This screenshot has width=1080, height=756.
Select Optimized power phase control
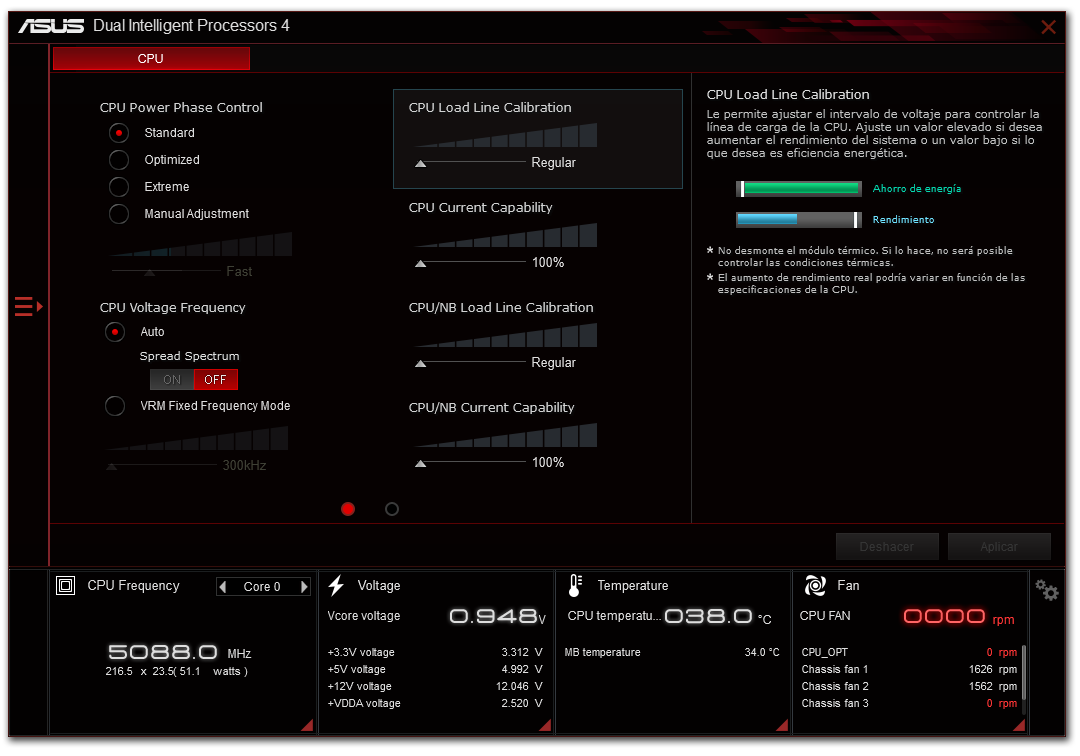click(x=119, y=160)
